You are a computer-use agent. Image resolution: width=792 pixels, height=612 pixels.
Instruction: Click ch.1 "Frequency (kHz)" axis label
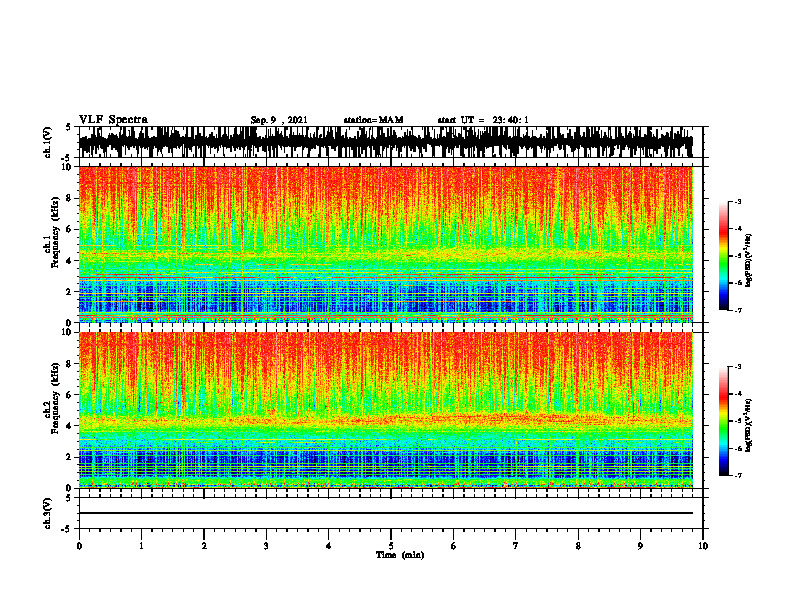[x=54, y=232]
